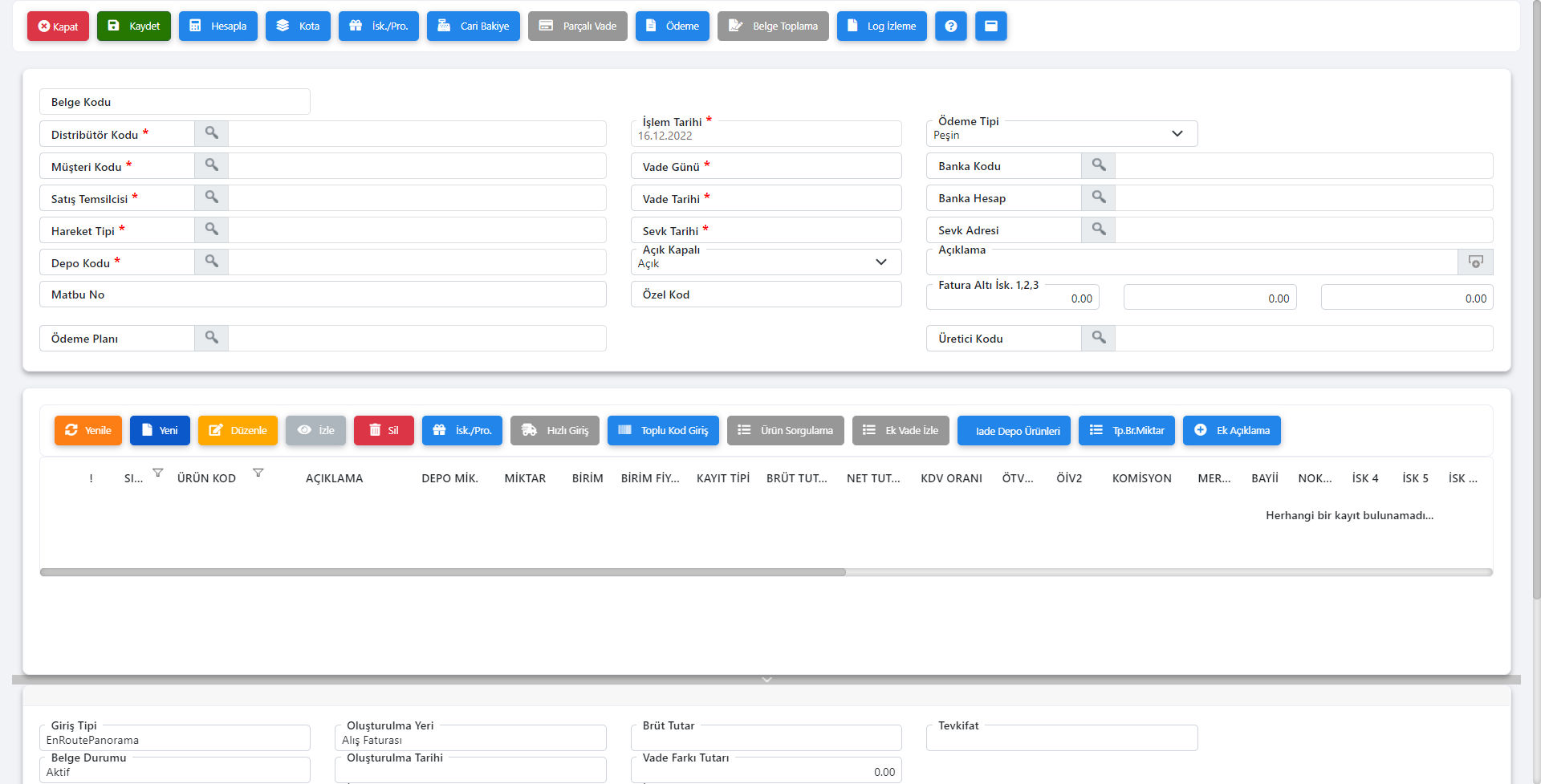Click the horizontal scrollbar of the grid
The height and width of the screenshot is (784, 1541).
coord(442,572)
